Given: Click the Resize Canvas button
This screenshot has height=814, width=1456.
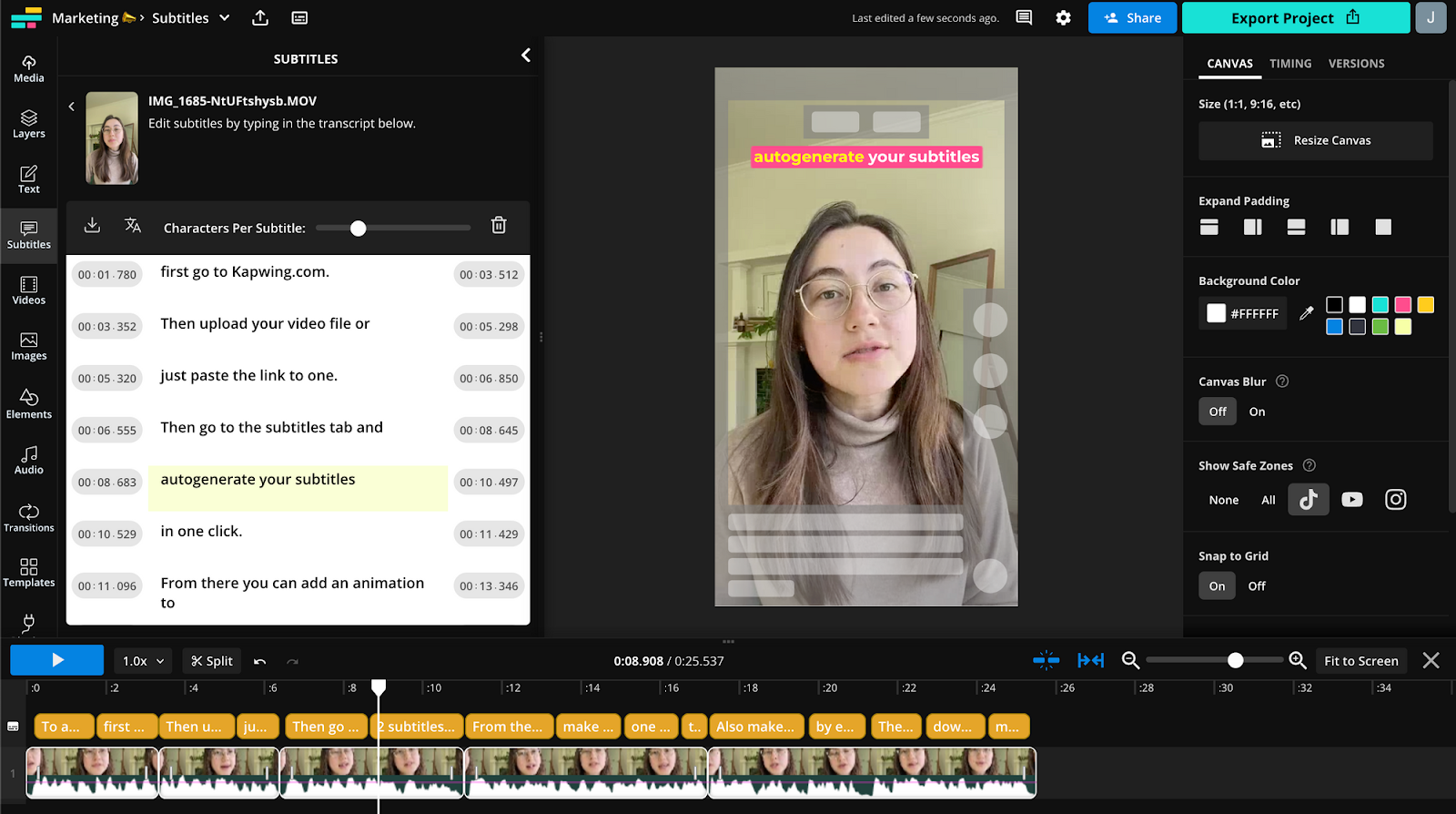Looking at the screenshot, I should tap(1315, 140).
